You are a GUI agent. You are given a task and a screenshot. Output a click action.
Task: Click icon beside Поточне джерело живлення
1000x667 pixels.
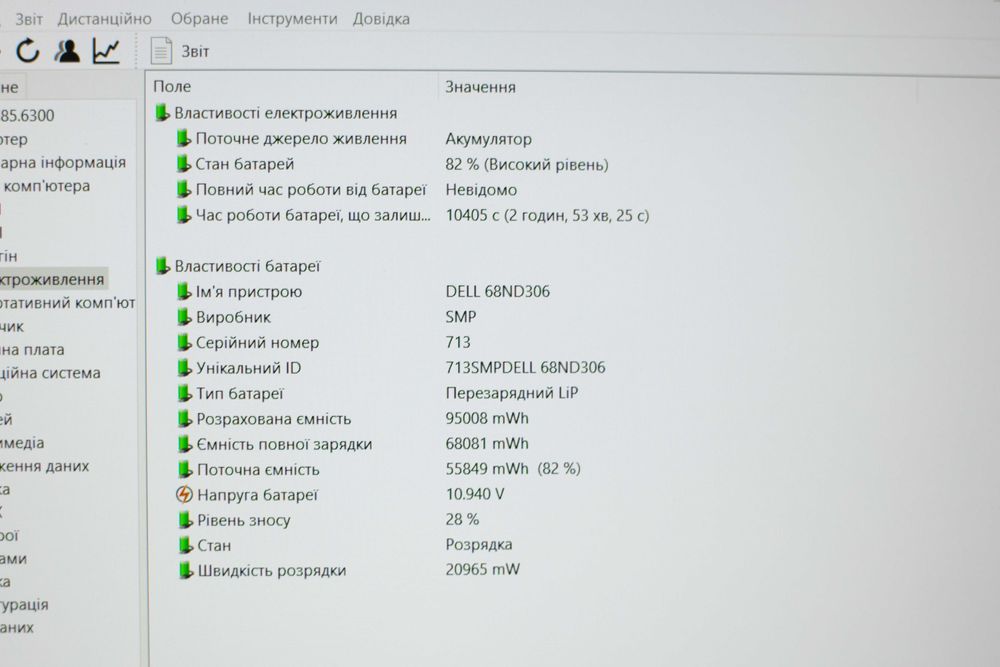(184, 138)
